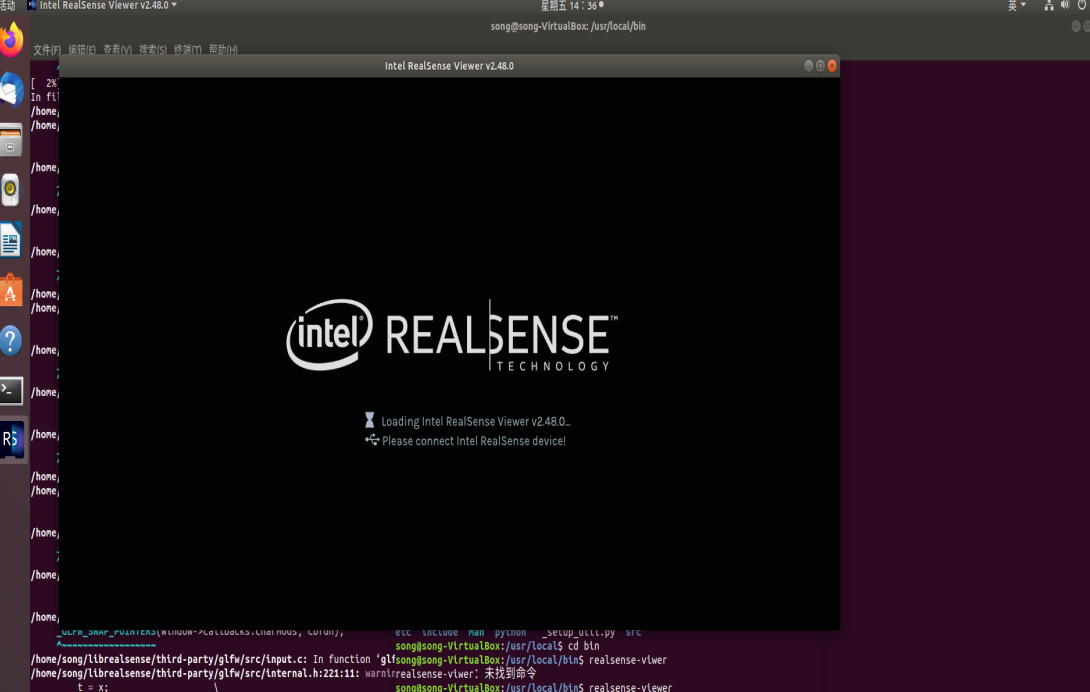Open Ubuntu Software store icon
This screenshot has height=692, width=1090.
click(11, 290)
